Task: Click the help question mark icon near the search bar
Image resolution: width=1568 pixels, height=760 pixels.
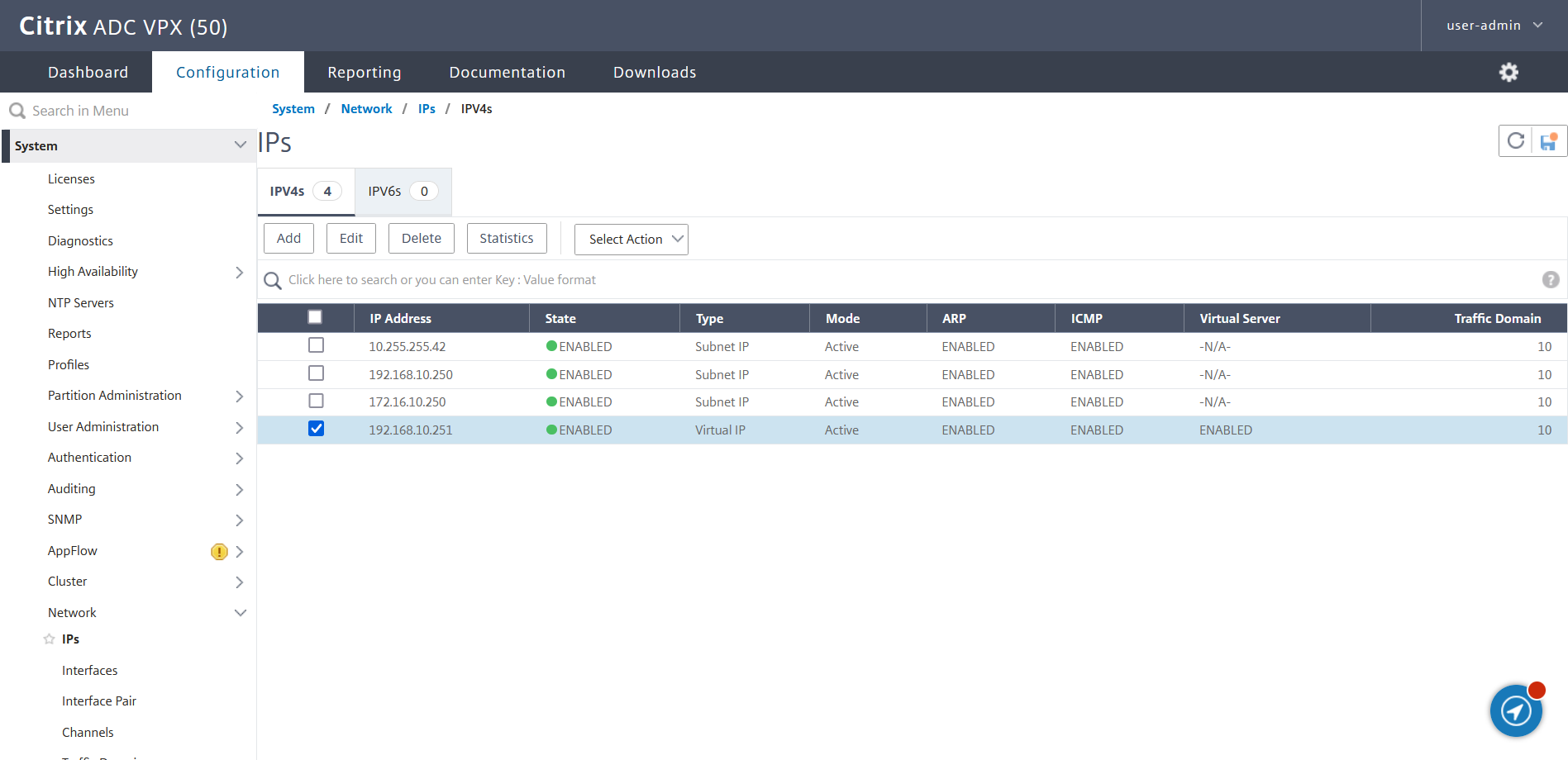Action: tap(1550, 280)
